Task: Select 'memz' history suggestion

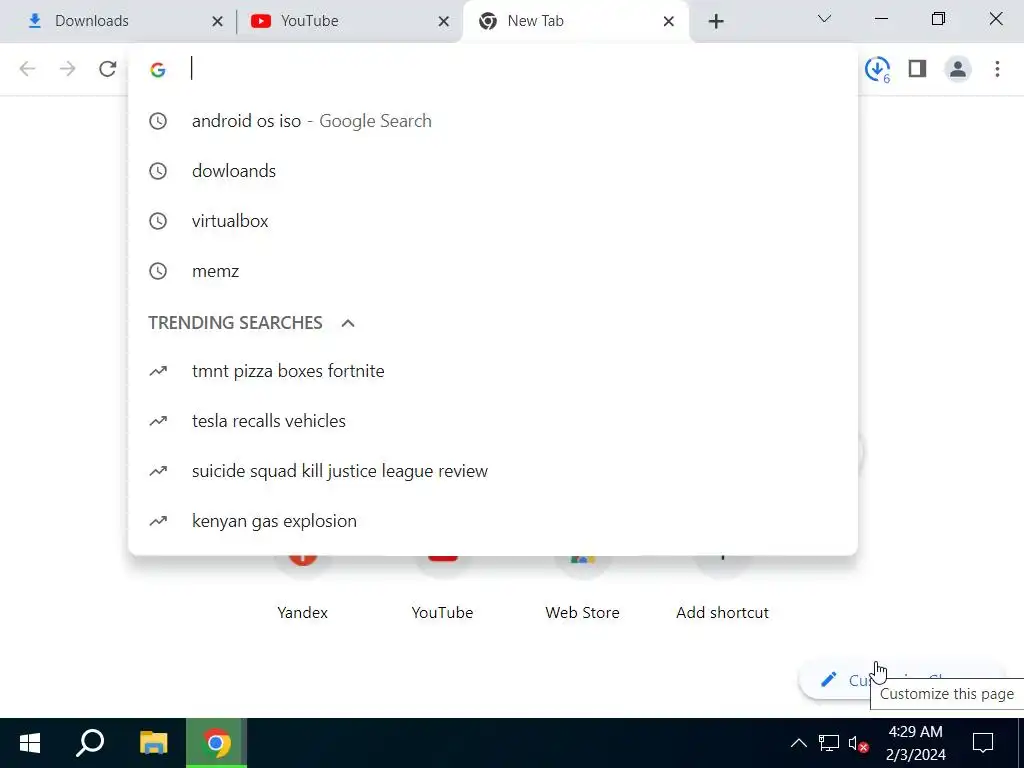Action: (493, 271)
